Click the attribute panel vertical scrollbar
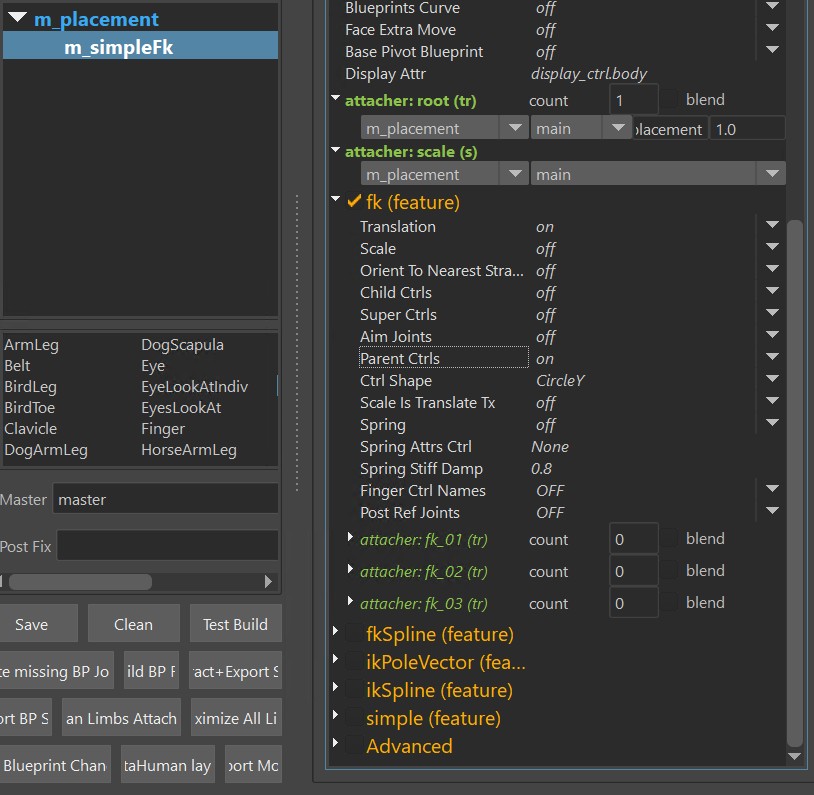 (x=794, y=483)
